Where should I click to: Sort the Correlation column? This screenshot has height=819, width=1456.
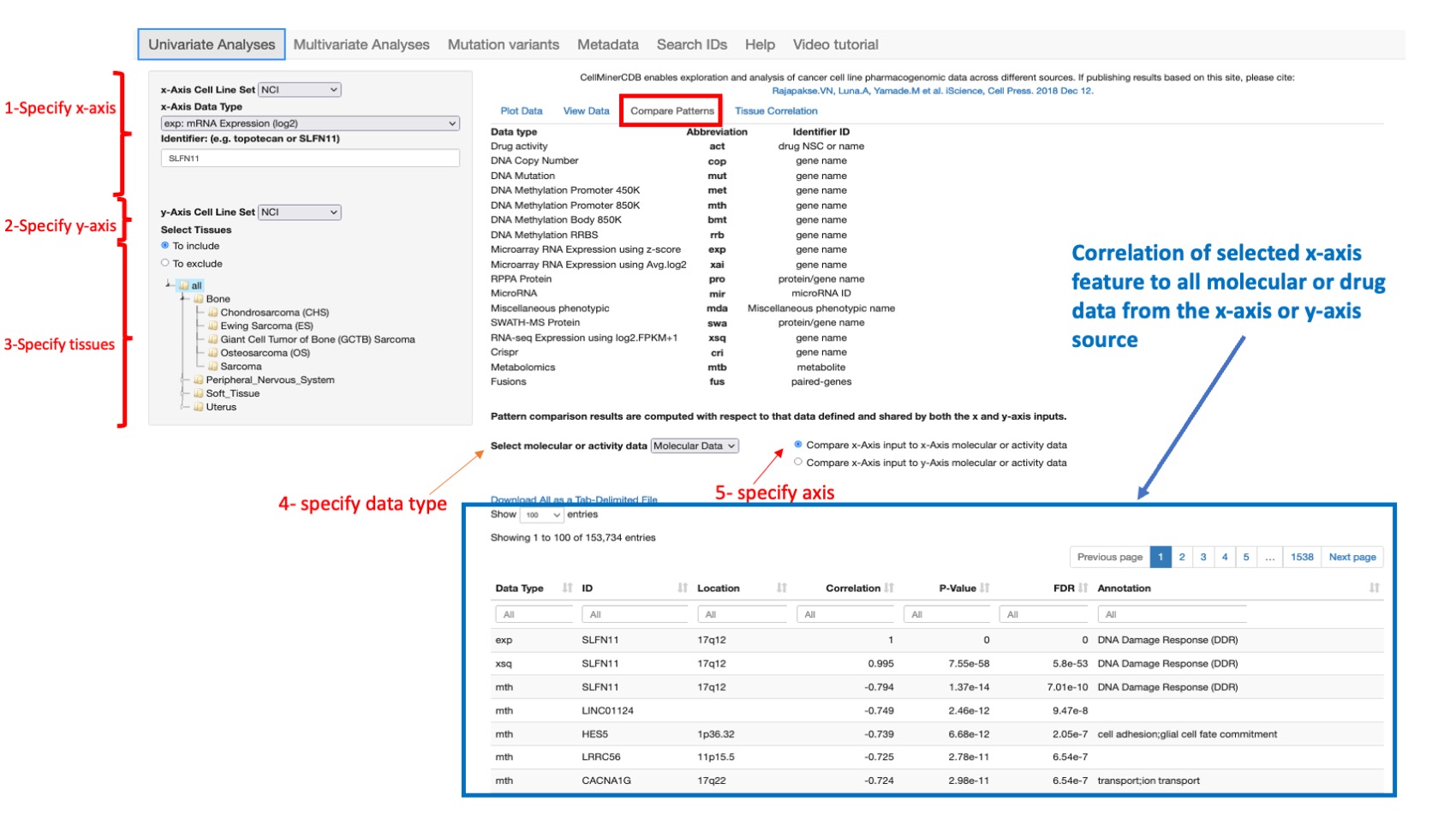(x=887, y=589)
